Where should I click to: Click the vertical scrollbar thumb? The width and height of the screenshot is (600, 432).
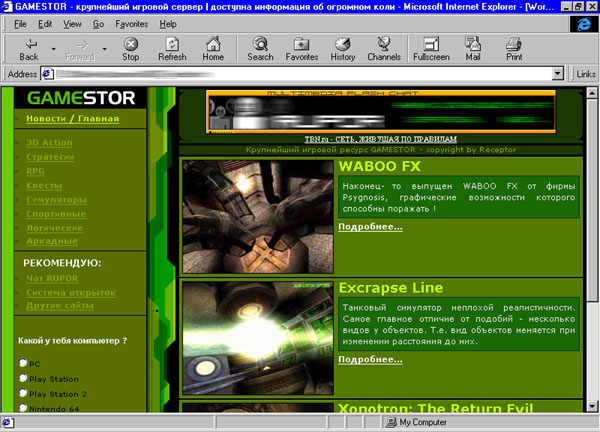pos(592,200)
